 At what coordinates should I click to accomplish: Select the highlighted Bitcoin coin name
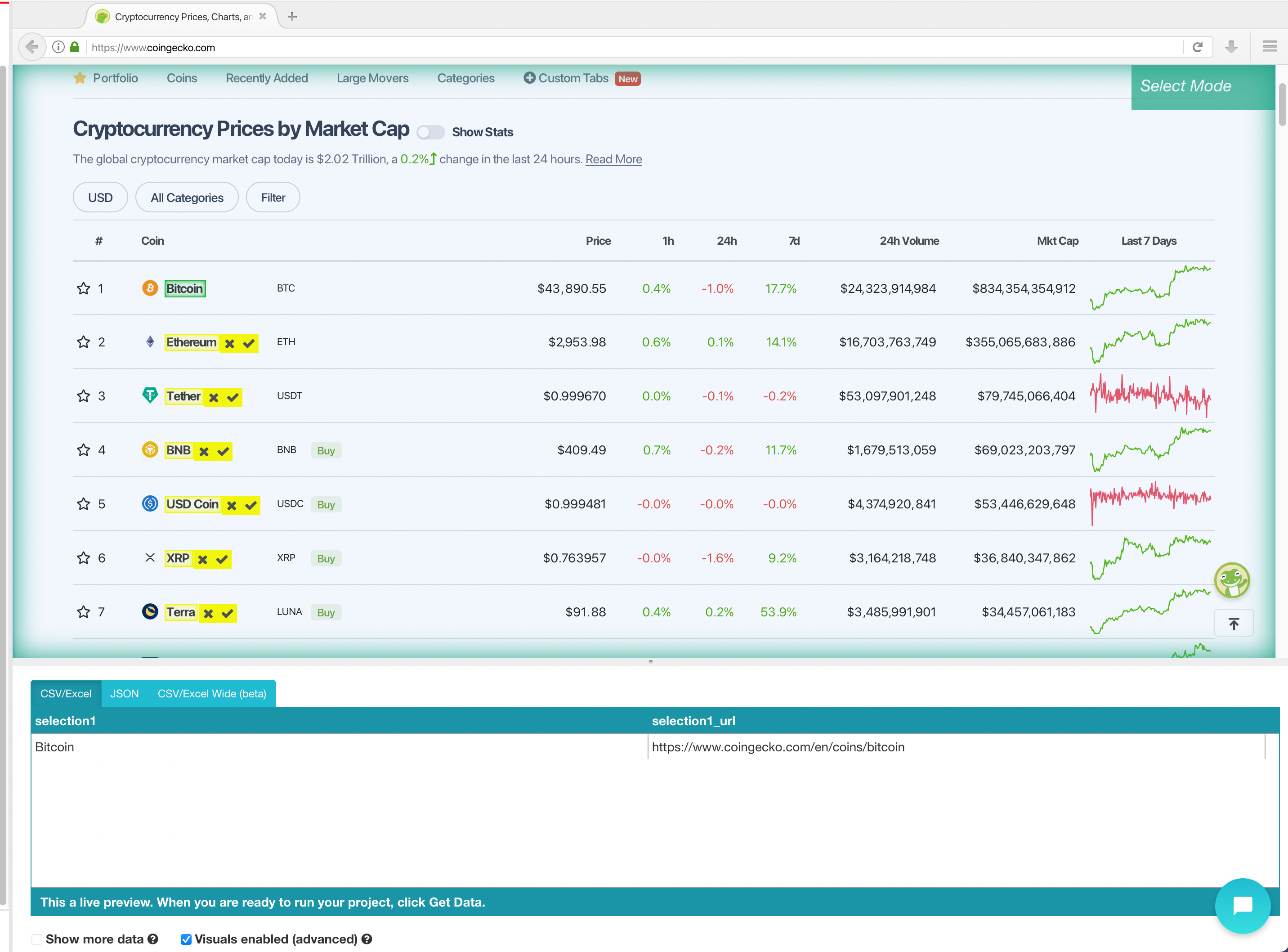click(x=185, y=288)
